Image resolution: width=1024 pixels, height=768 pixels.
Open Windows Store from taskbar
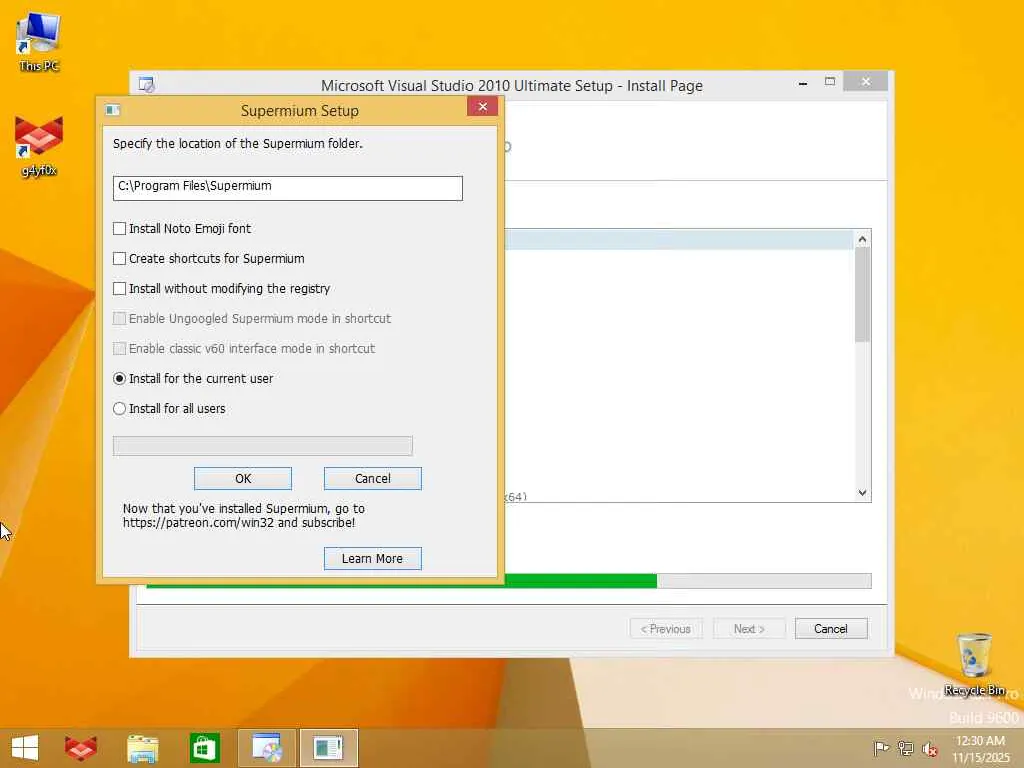204,748
